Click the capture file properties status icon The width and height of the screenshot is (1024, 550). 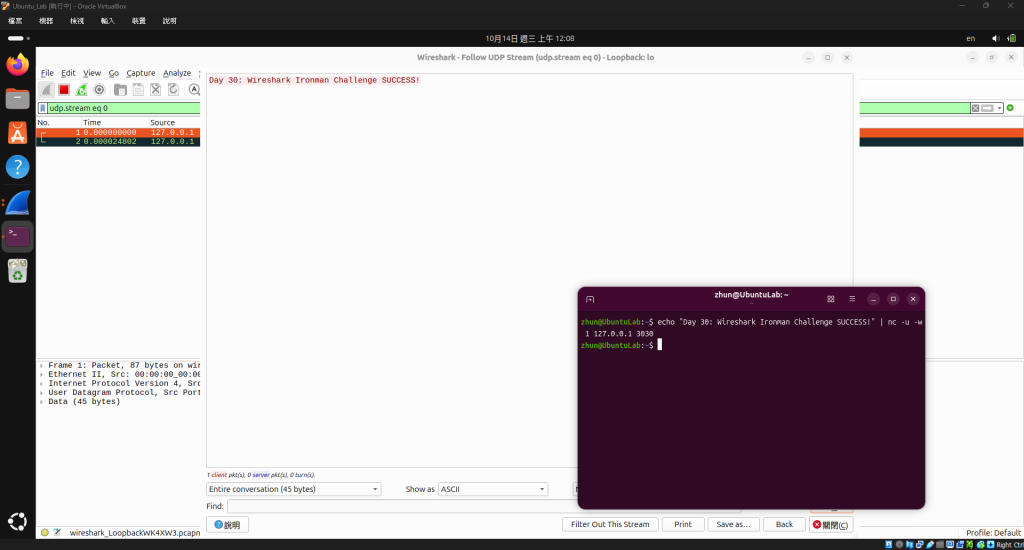click(x=57, y=532)
